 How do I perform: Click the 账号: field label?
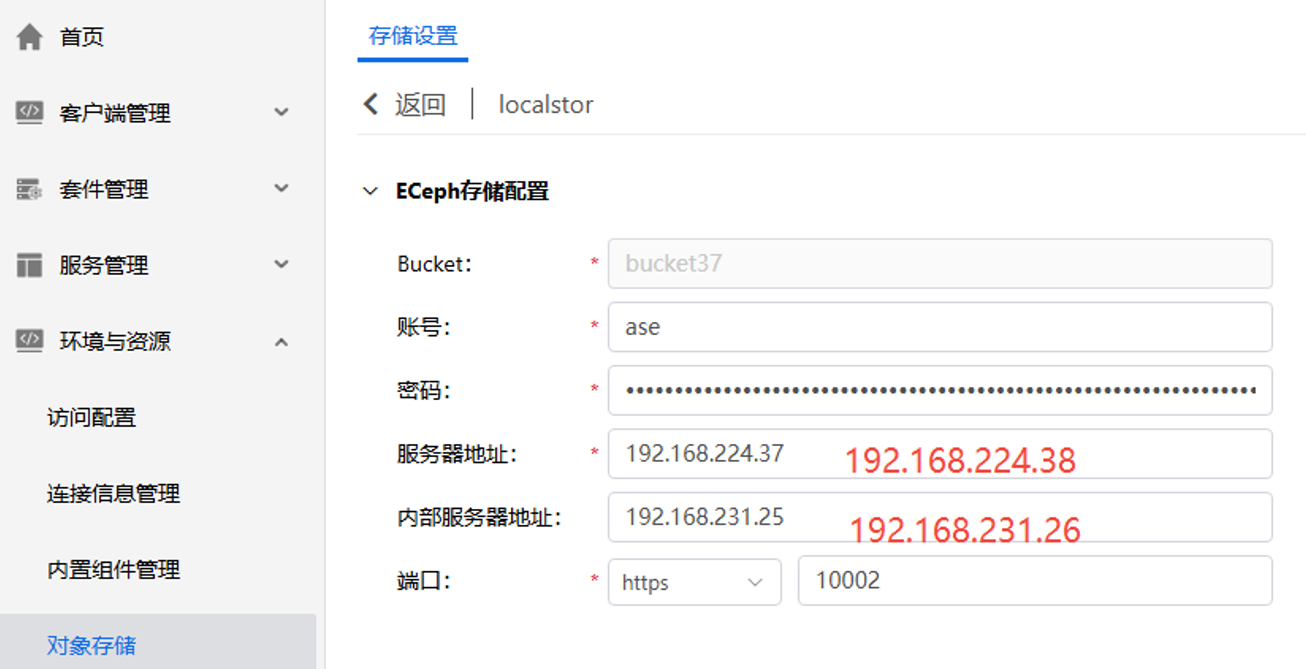[424, 327]
